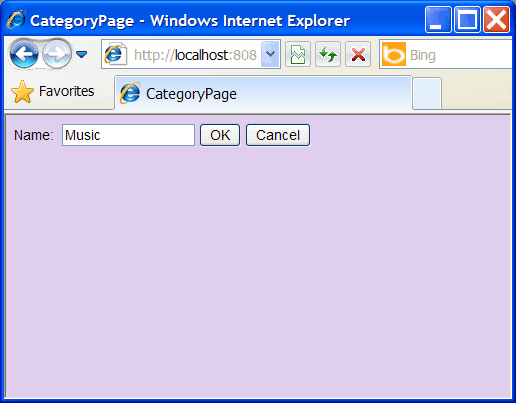The width and height of the screenshot is (516, 403).
Task: Minimize the Internet Explorer window
Action: 438,20
